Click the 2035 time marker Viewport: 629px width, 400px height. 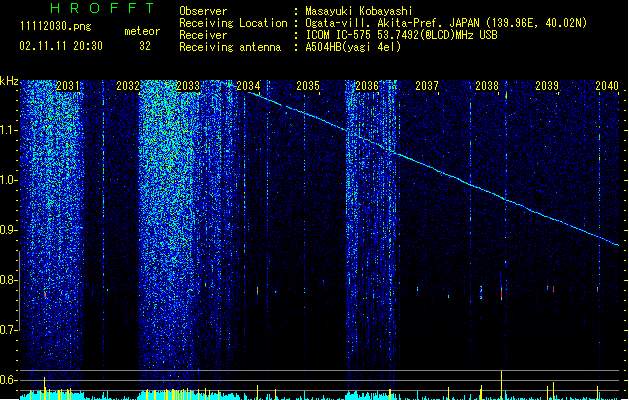(308, 86)
